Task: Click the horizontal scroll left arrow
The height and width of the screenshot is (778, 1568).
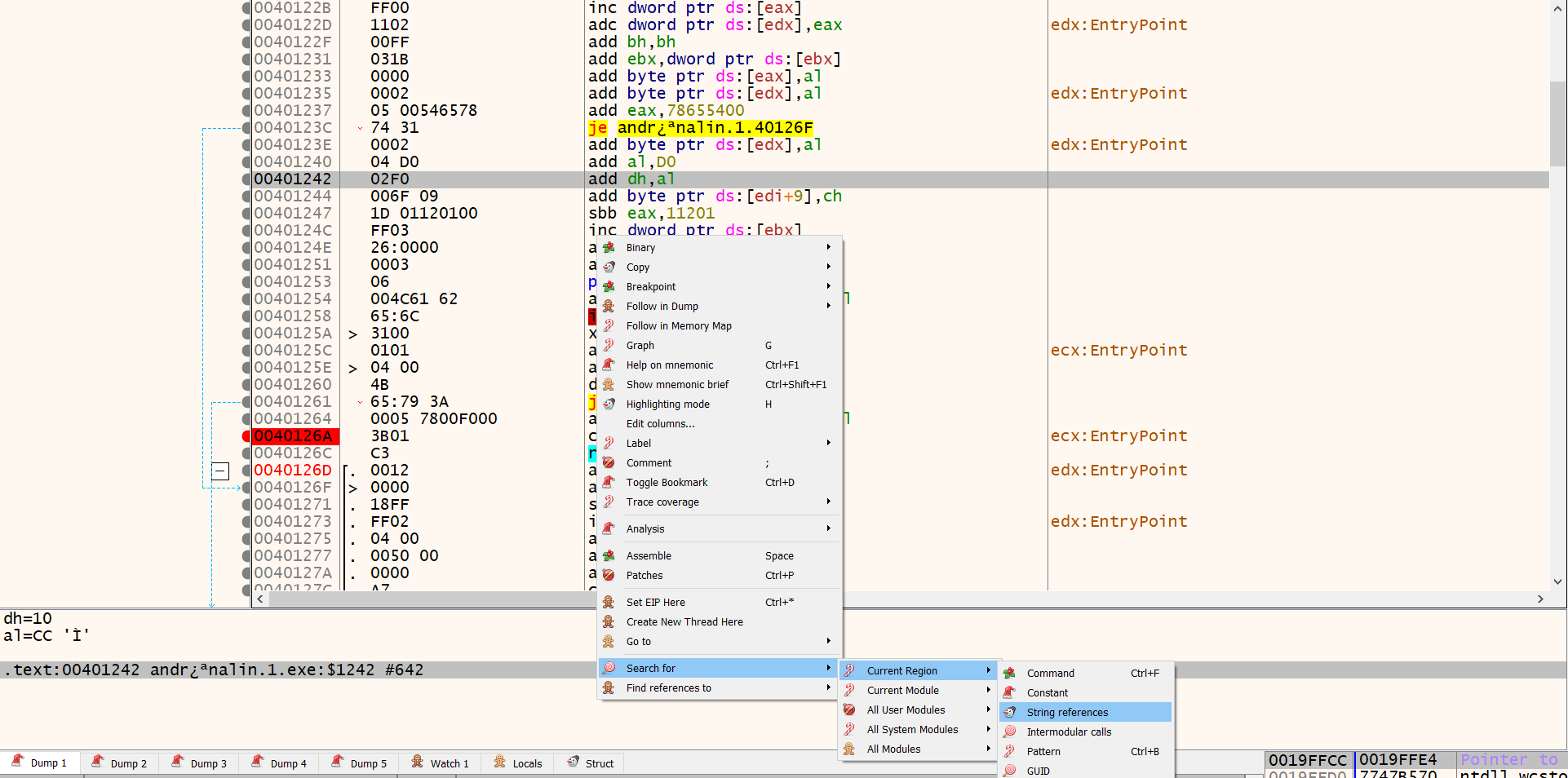Action: coord(260,599)
